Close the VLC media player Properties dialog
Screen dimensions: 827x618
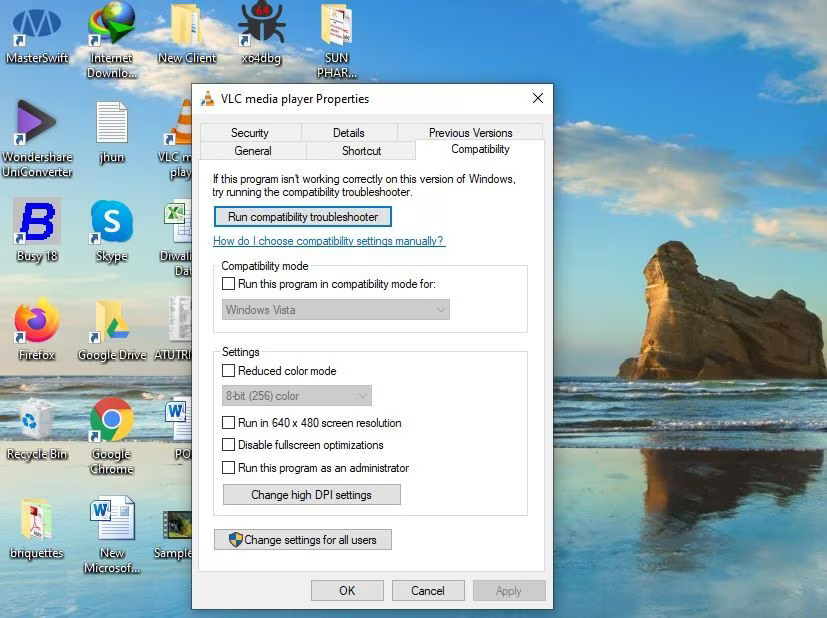click(537, 98)
